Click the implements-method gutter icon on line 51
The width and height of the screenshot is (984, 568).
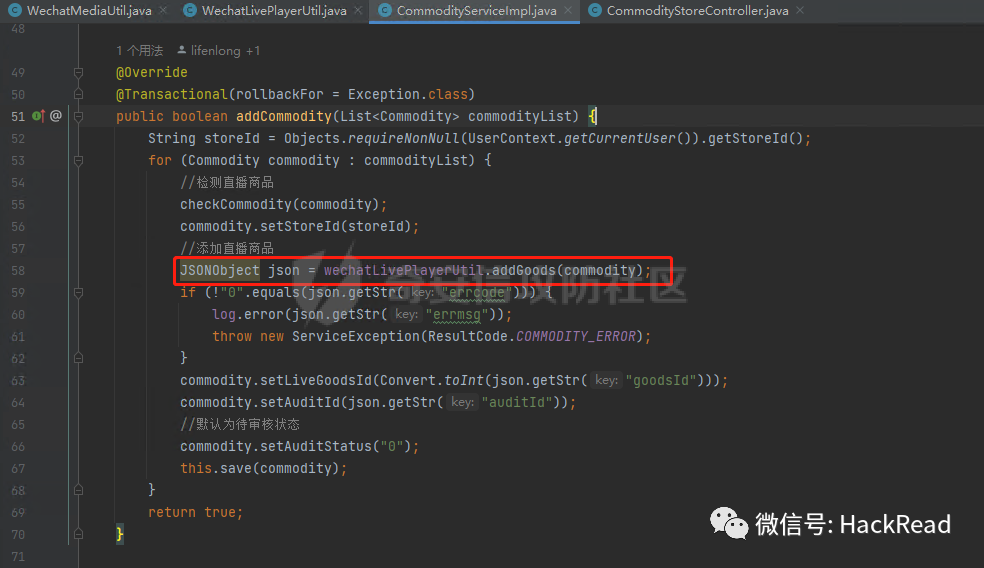pos(38,116)
